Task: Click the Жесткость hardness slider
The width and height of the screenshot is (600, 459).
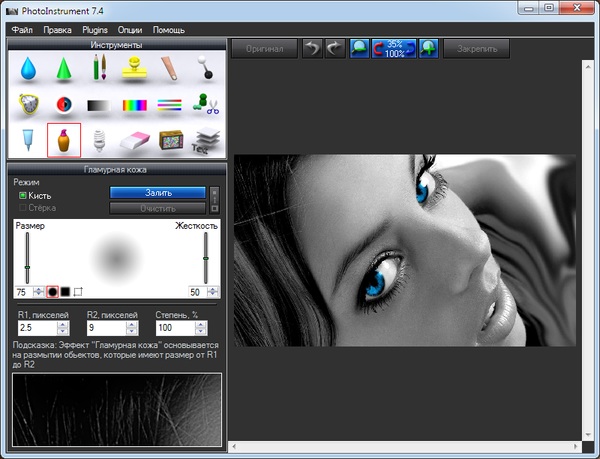Action: (205, 258)
